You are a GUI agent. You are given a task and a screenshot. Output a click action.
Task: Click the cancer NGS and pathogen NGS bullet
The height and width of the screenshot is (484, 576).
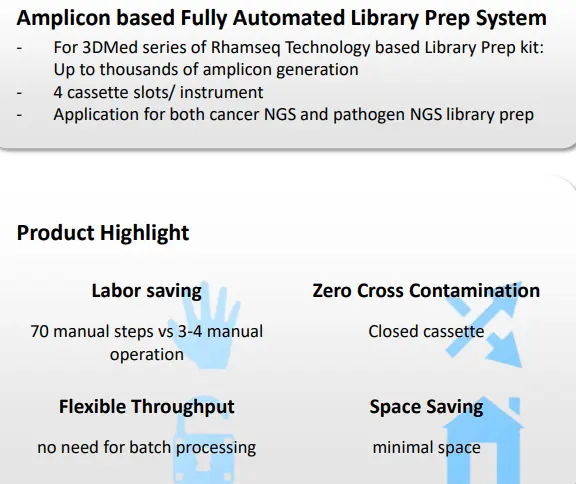pos(294,115)
